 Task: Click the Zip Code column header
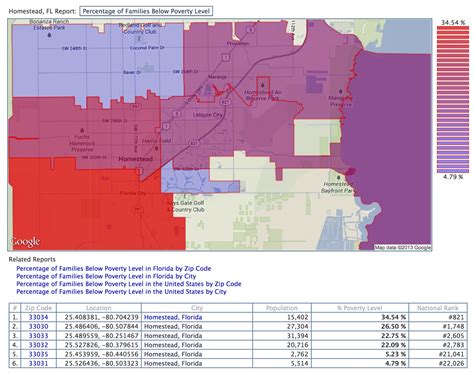[38, 308]
